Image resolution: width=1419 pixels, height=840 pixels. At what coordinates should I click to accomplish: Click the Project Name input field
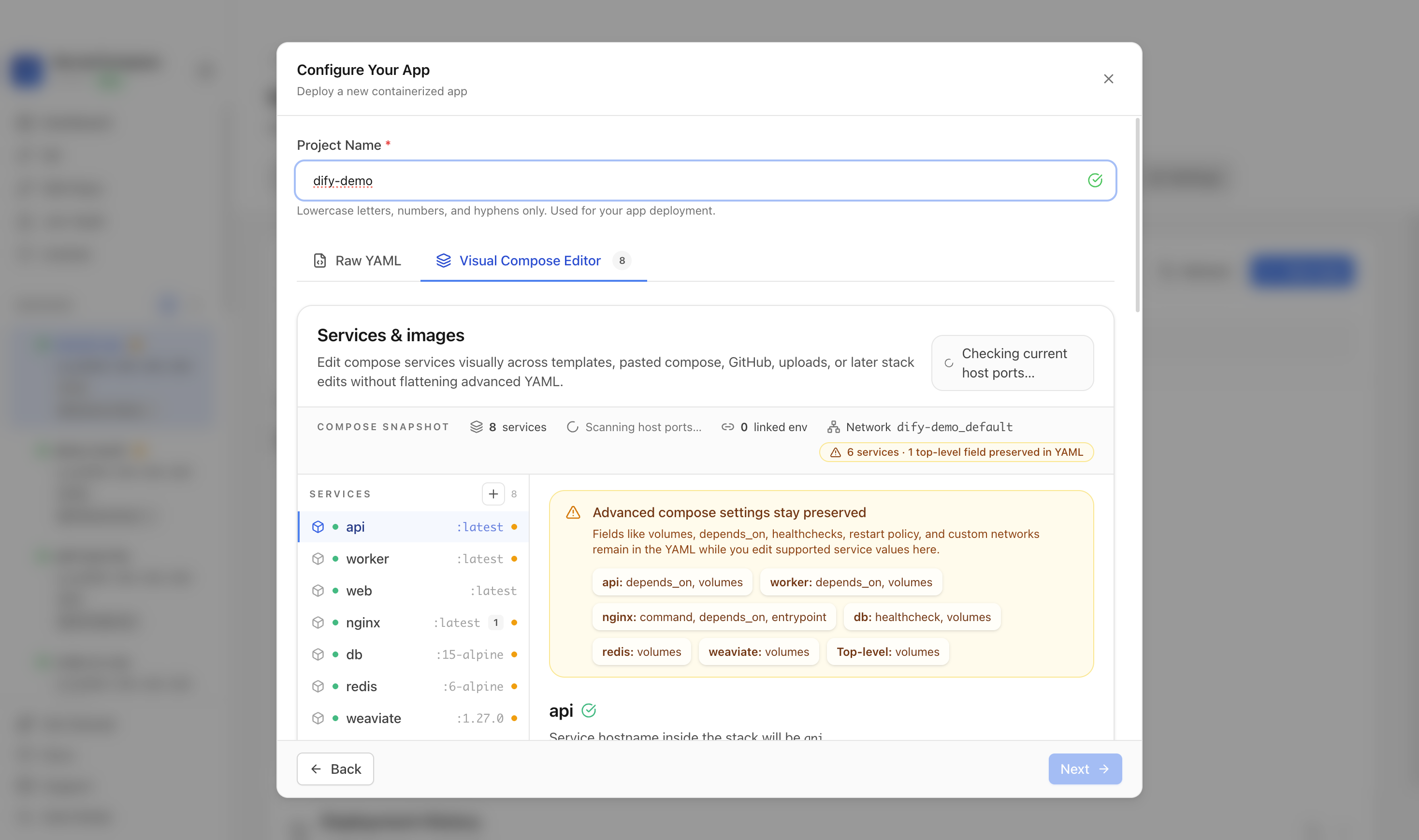pos(705,181)
